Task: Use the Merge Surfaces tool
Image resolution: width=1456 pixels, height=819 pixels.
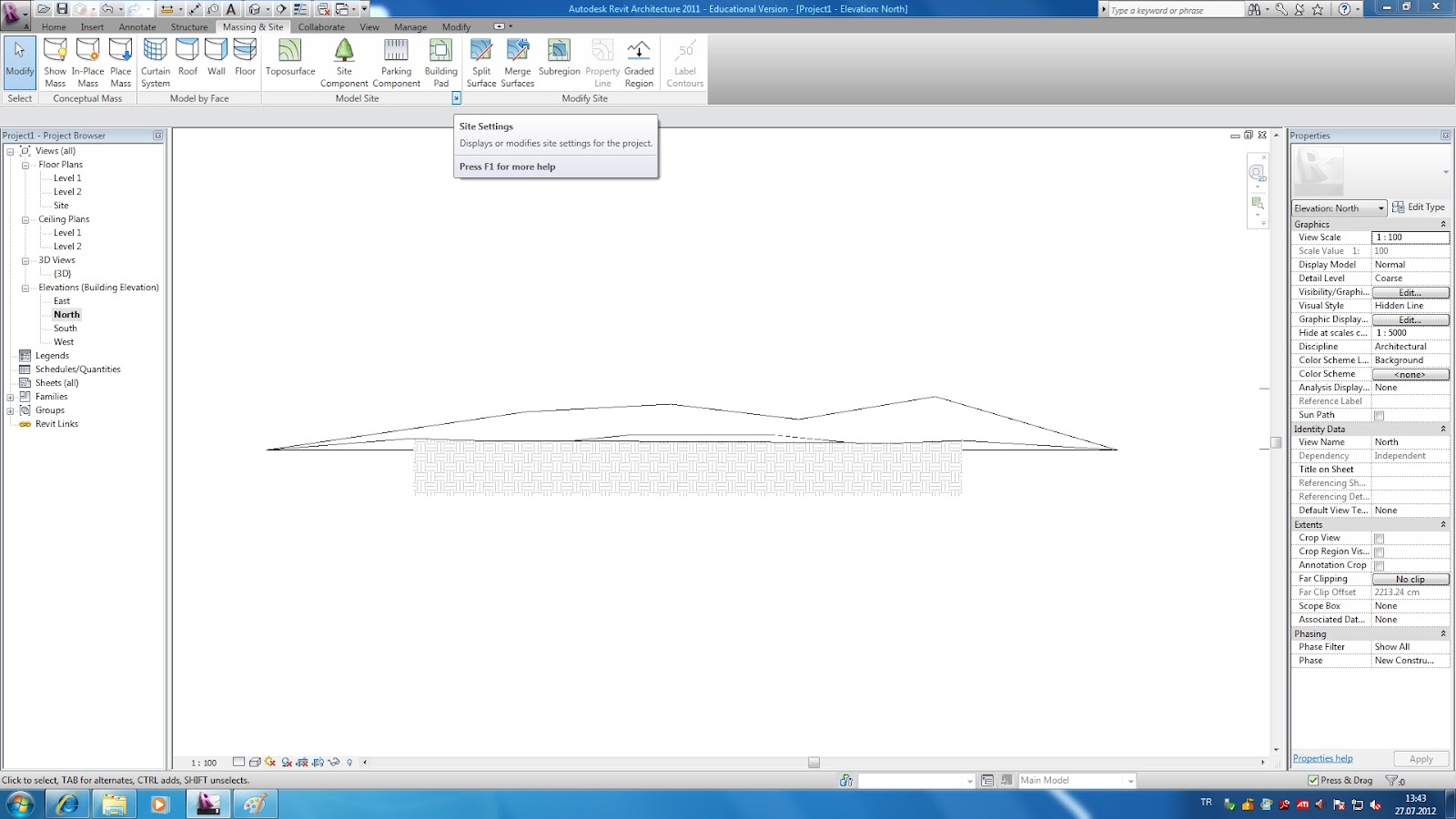Action: pos(518,63)
